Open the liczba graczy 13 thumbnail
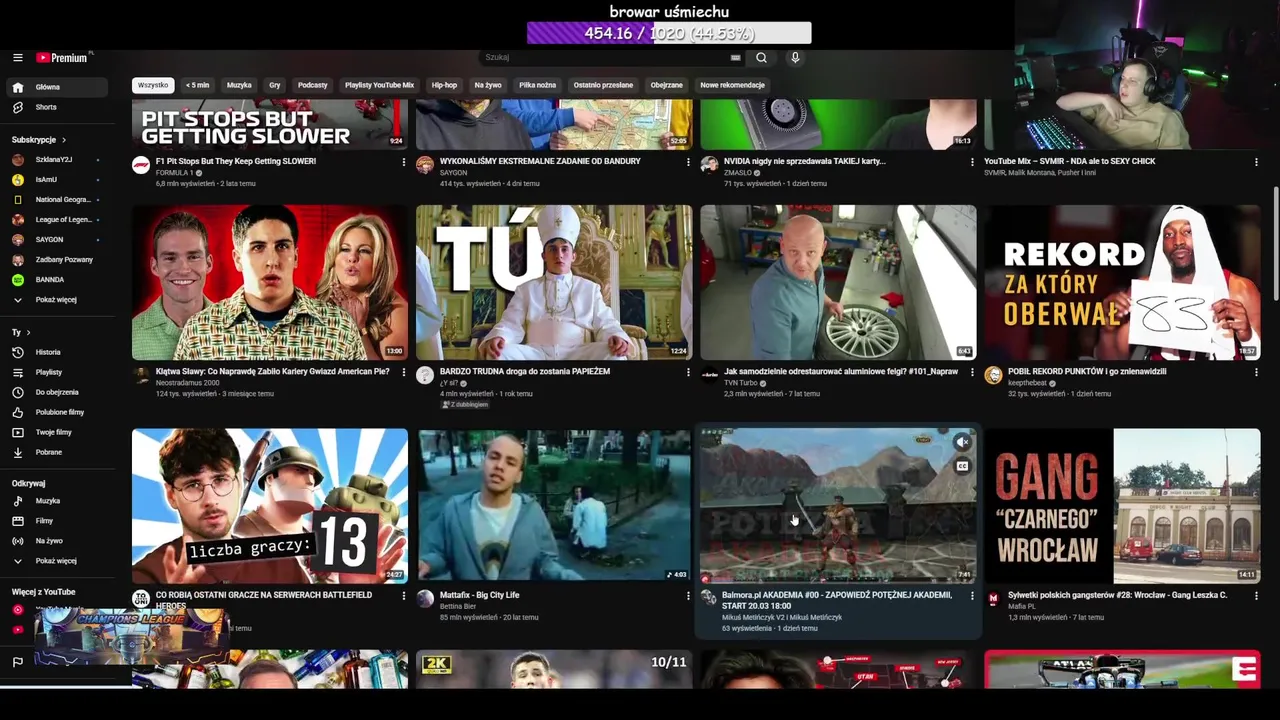The width and height of the screenshot is (1280, 720). coord(270,506)
